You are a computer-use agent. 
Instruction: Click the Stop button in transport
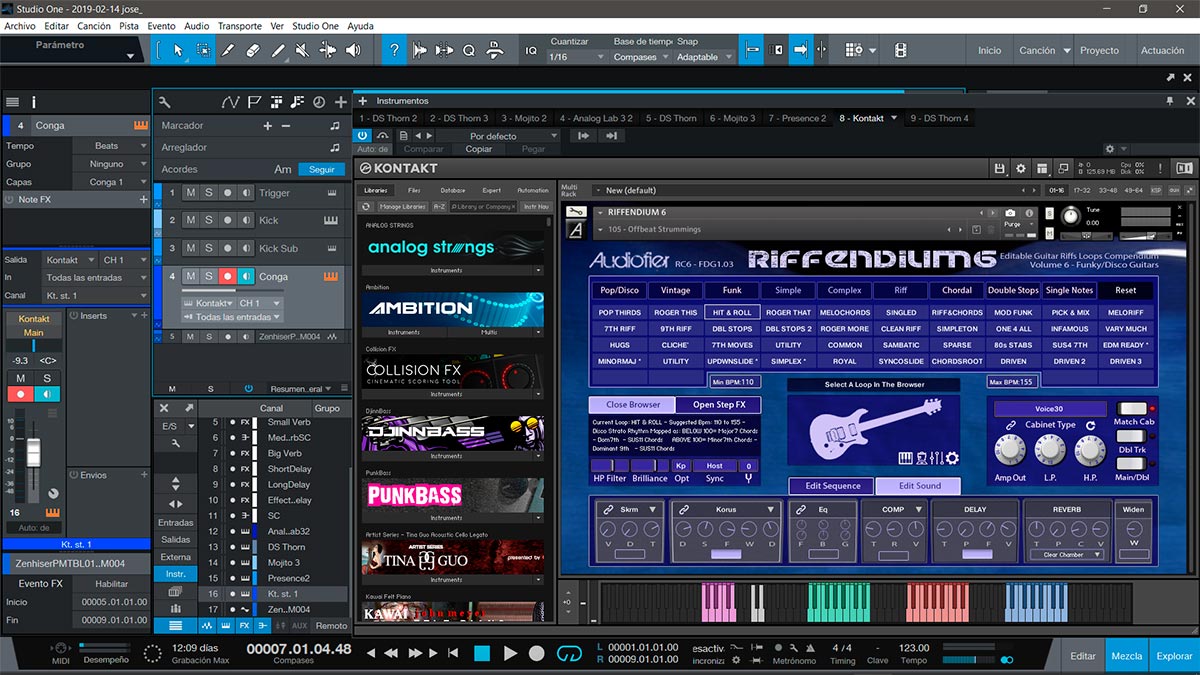click(x=482, y=653)
